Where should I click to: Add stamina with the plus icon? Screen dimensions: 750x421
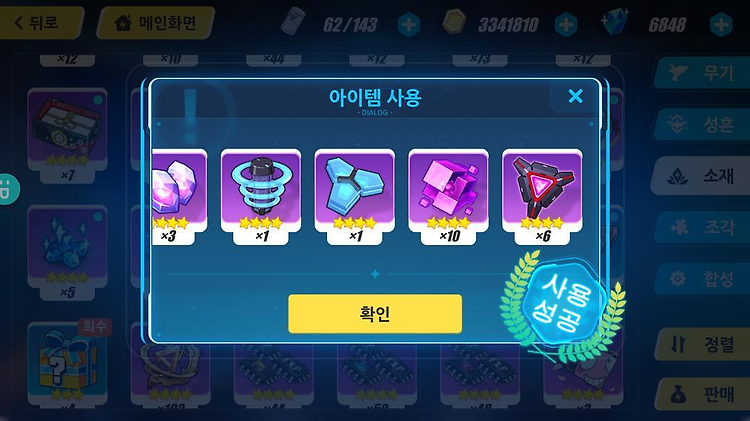coord(409,24)
